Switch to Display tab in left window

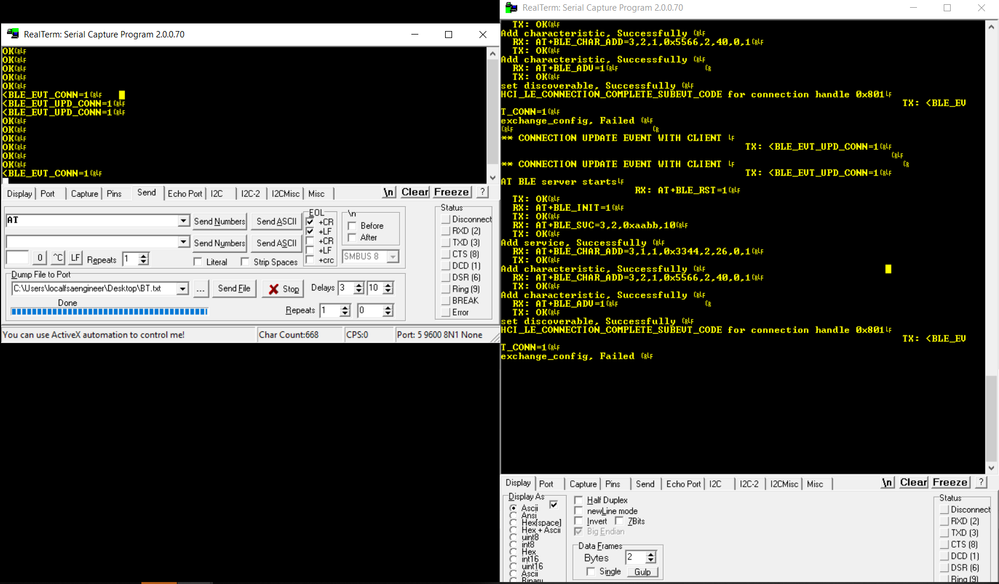(19, 194)
